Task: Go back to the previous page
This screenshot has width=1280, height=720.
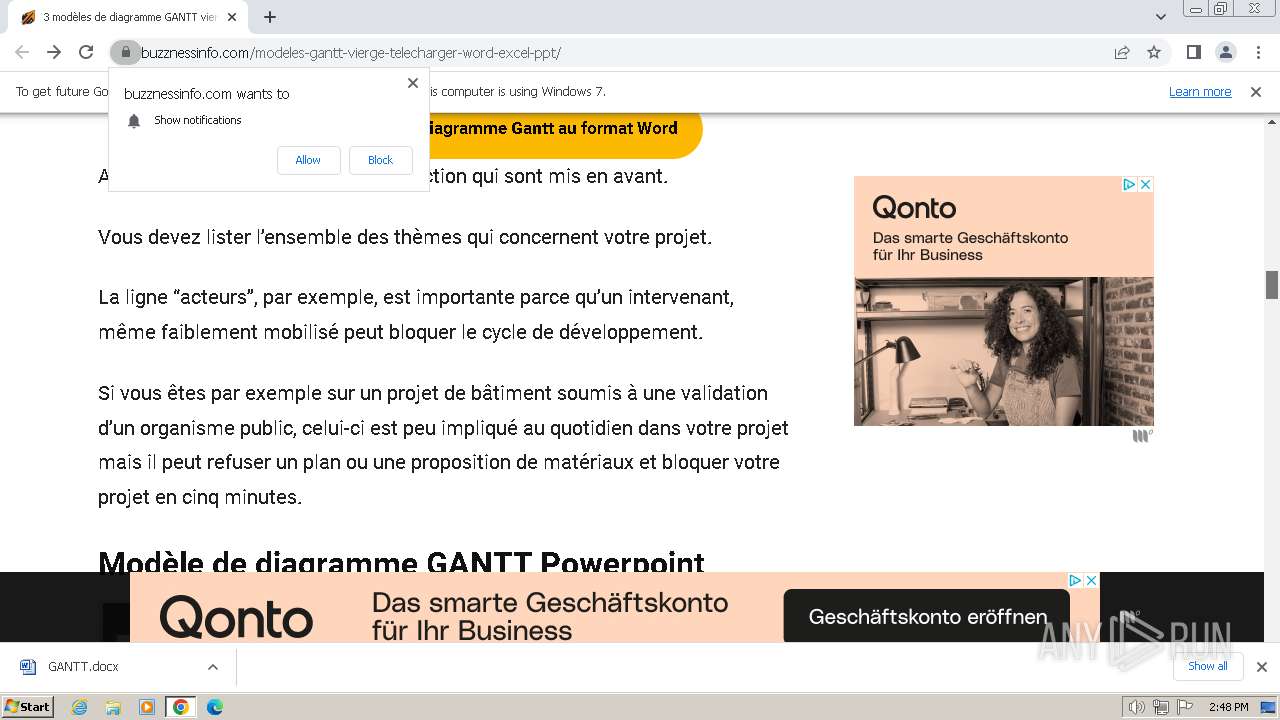Action: [22, 52]
